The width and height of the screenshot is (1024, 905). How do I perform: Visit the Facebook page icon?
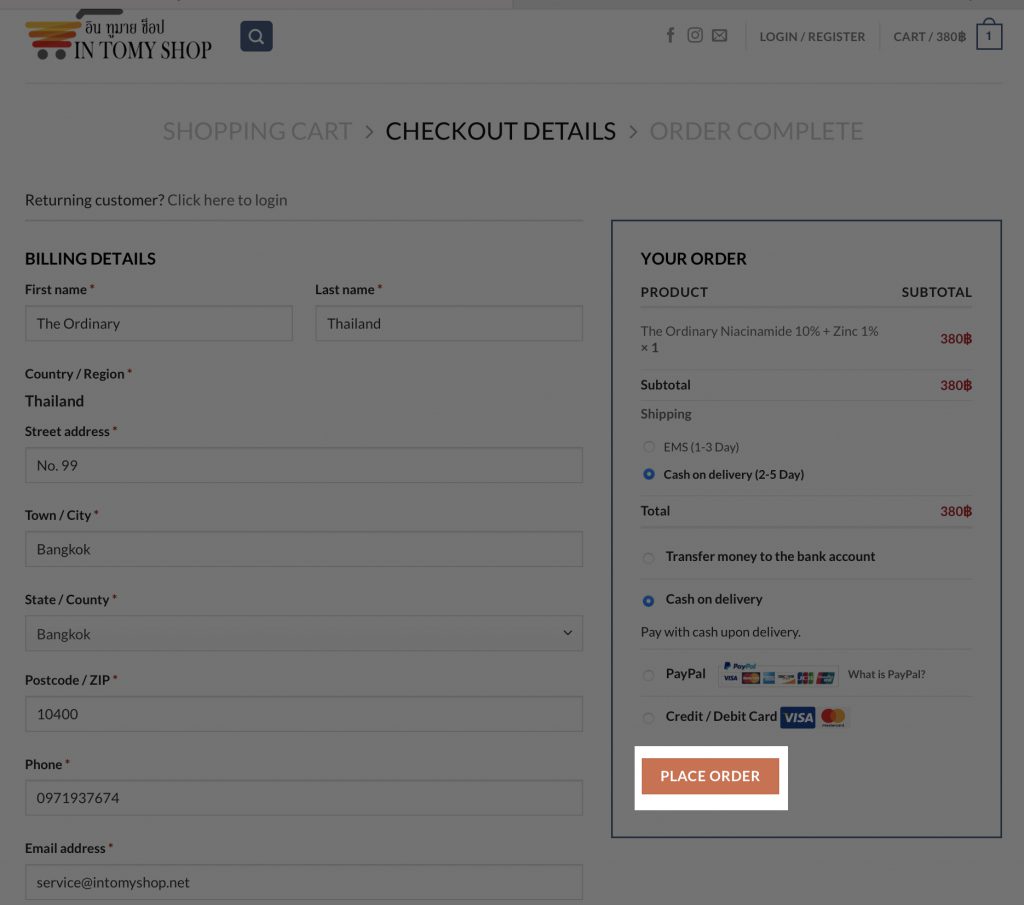670,35
